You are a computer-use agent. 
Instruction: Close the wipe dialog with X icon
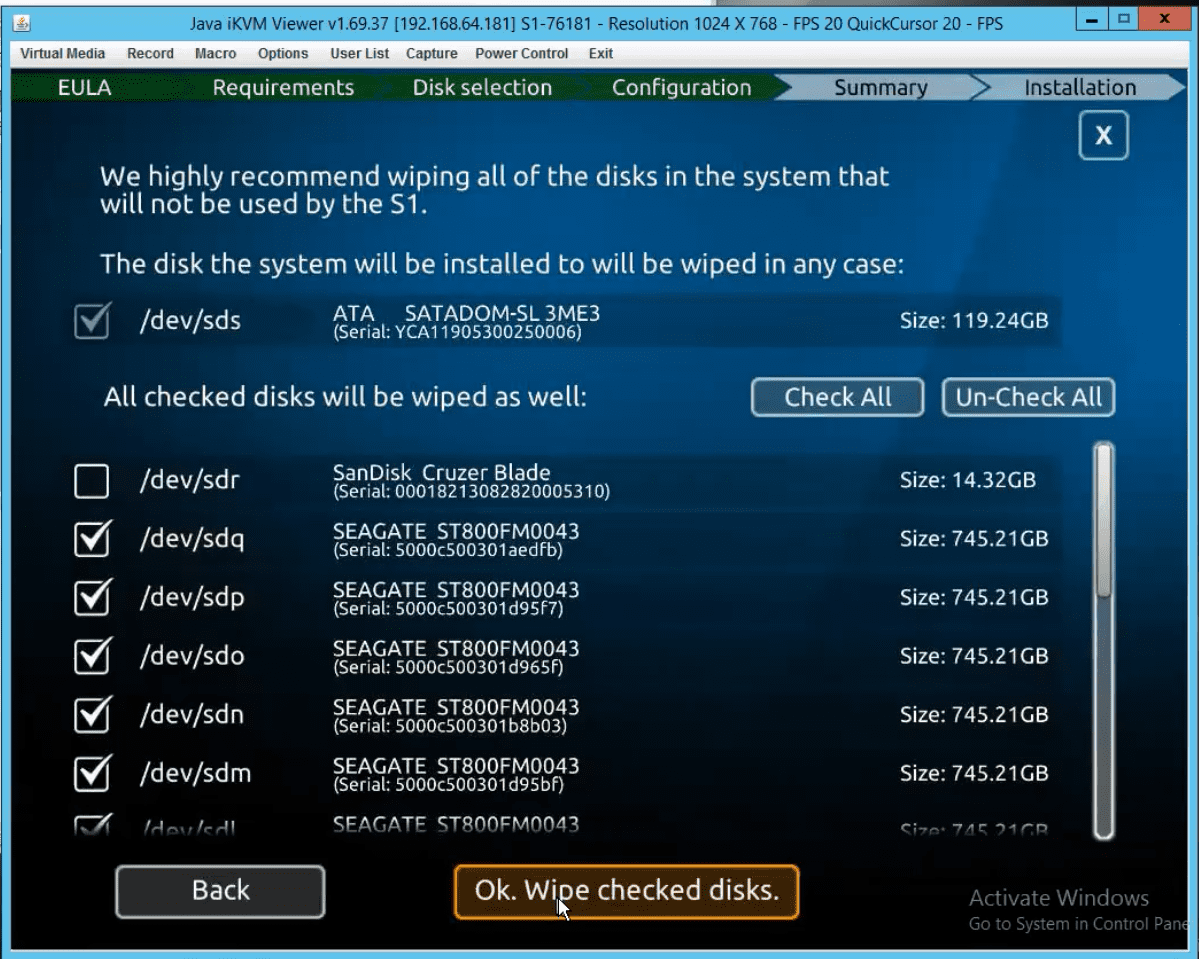click(x=1103, y=136)
